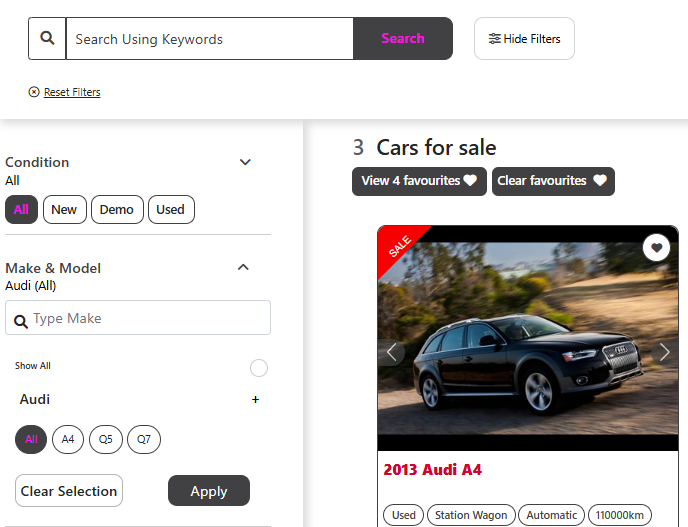Click the Reset Filters link
Viewport: 688px width, 527px height.
tap(71, 92)
